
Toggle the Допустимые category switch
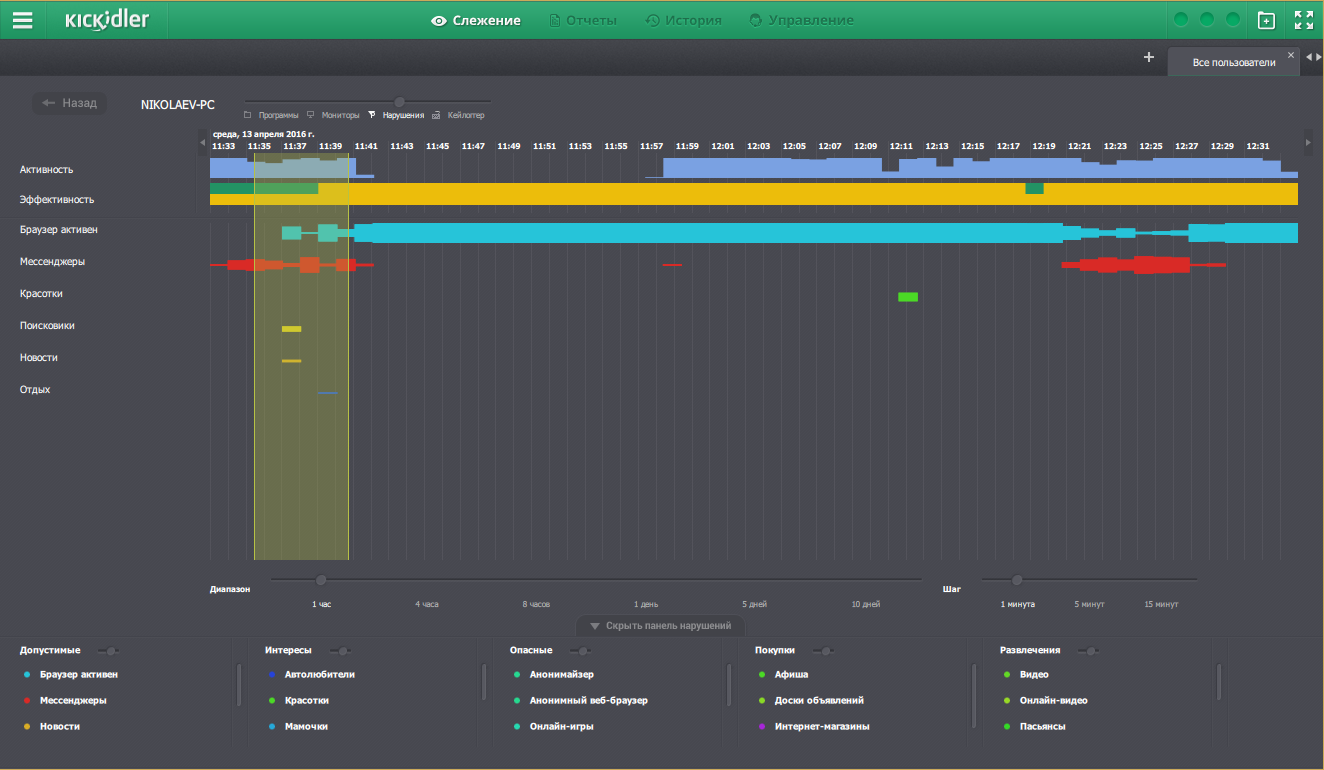click(112, 651)
